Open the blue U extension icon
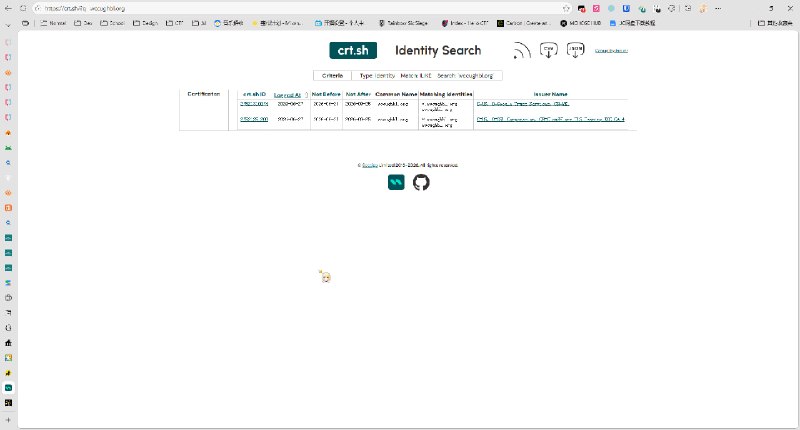 point(627,8)
